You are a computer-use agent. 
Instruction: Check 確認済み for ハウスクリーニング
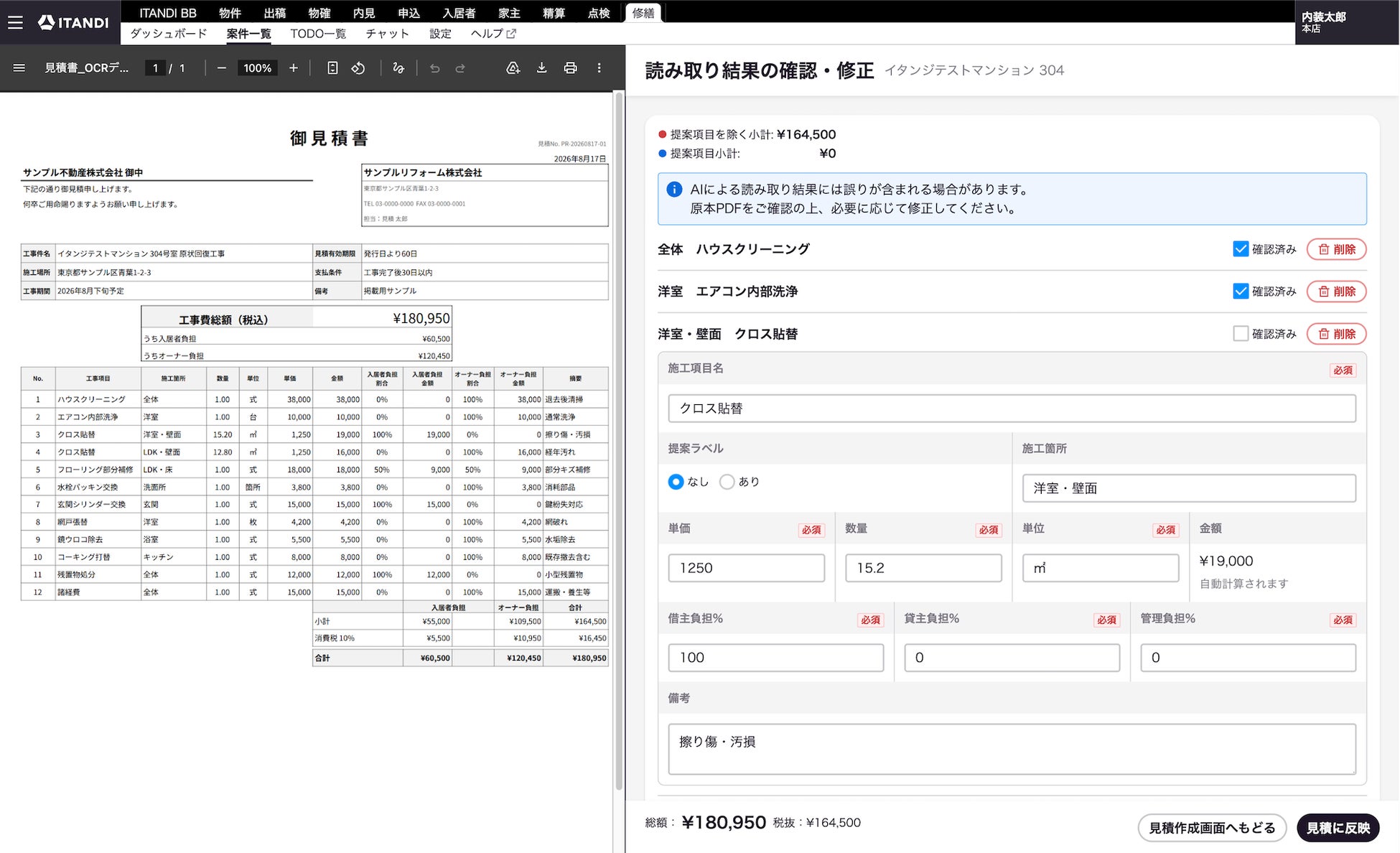1241,249
